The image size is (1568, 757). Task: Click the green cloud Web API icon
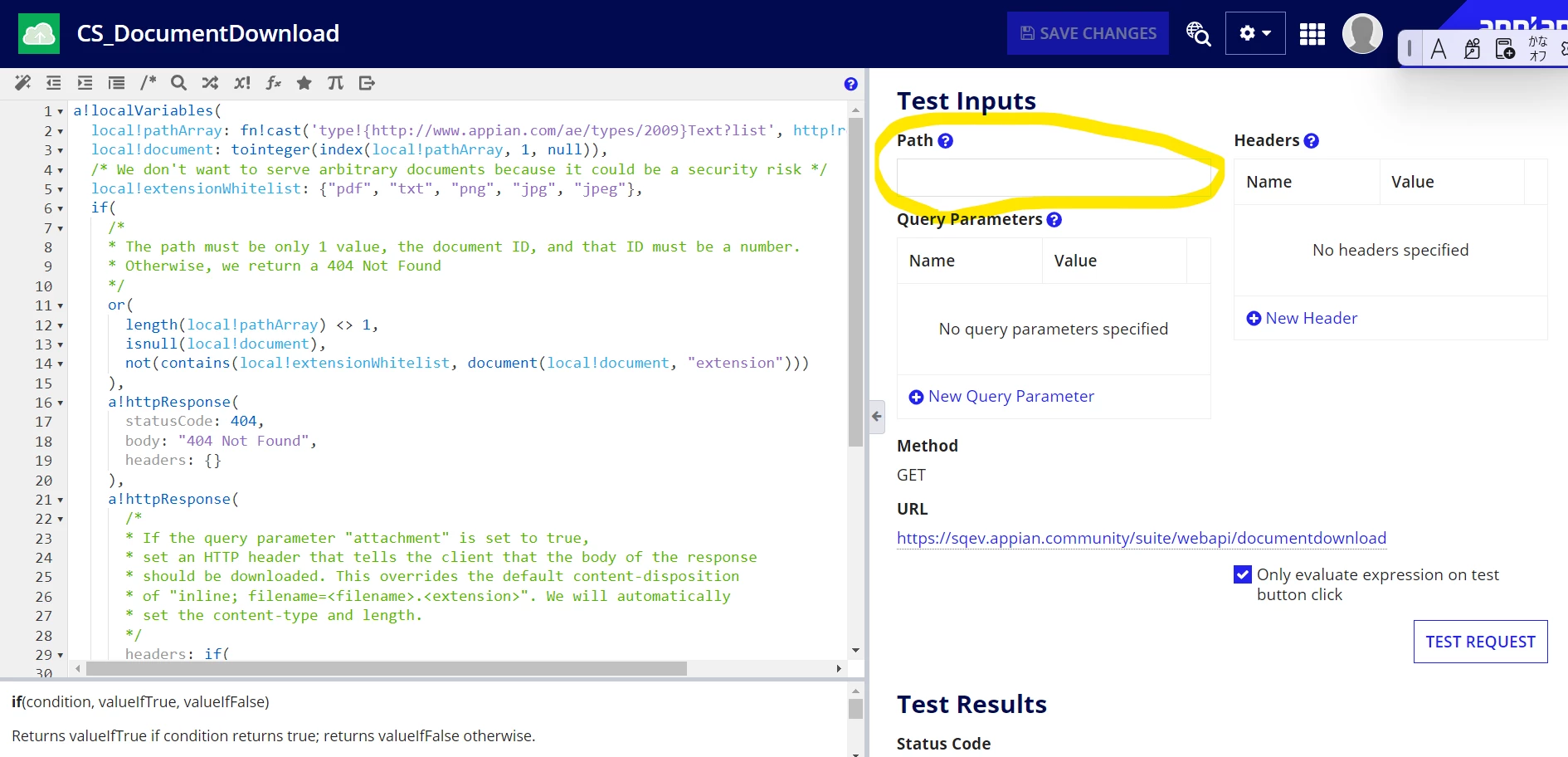click(x=39, y=33)
